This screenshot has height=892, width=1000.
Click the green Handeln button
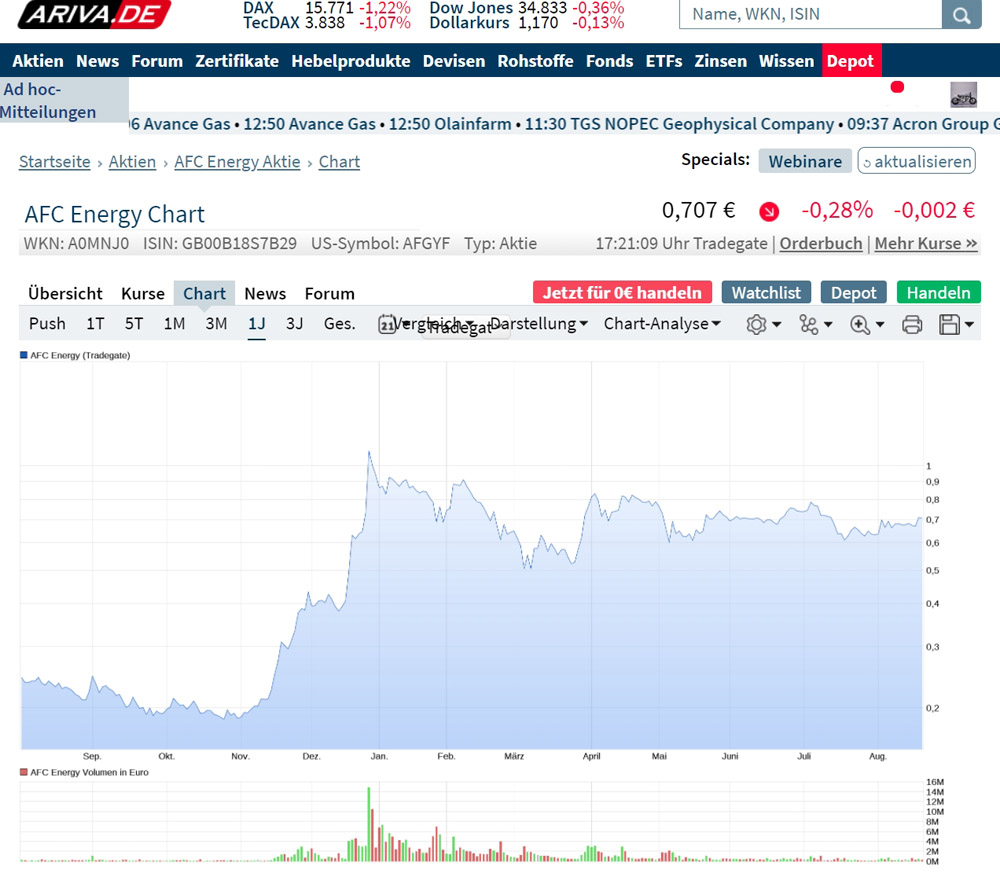[x=938, y=293]
